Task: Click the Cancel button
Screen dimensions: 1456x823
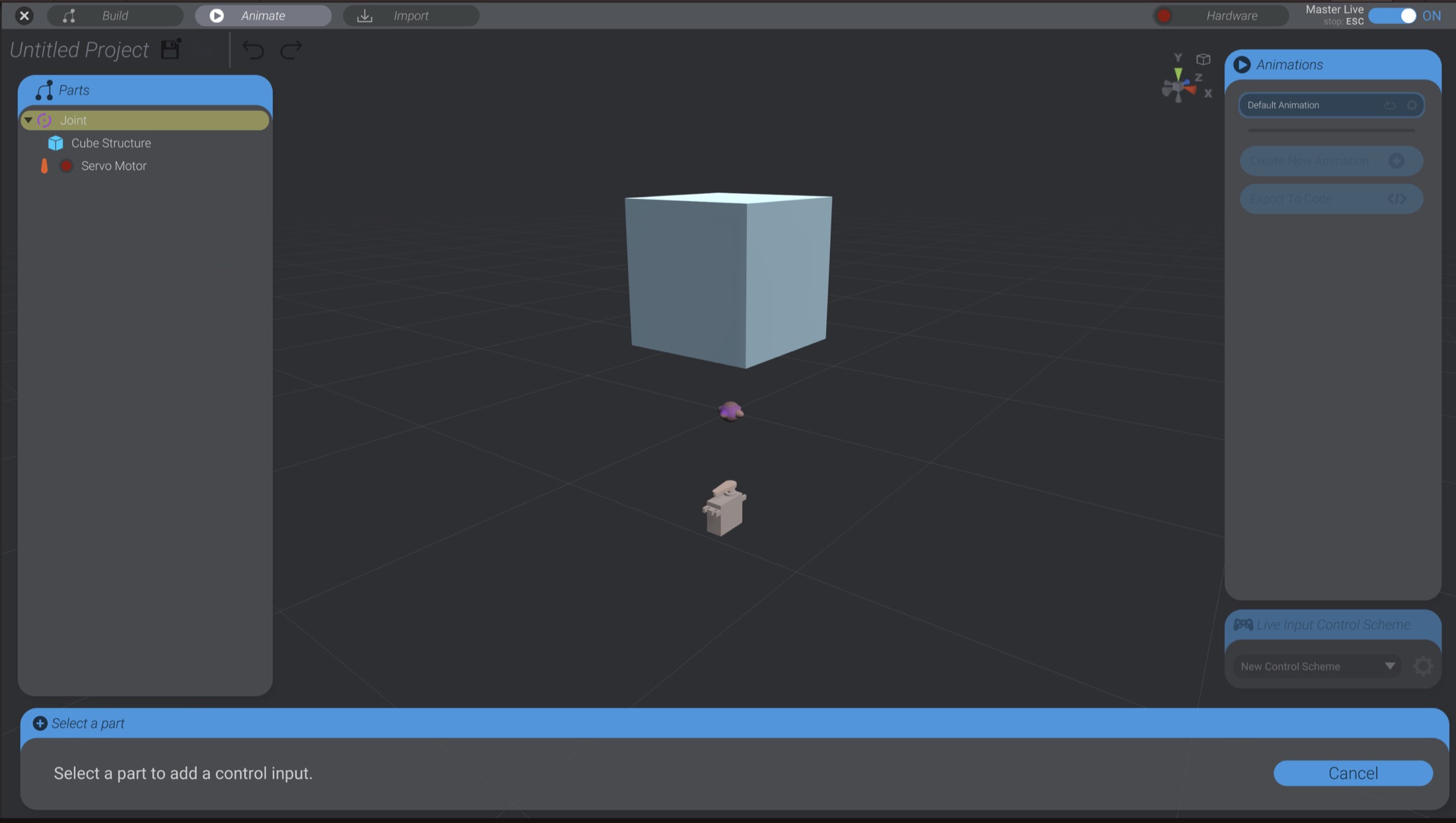Action: (x=1352, y=773)
